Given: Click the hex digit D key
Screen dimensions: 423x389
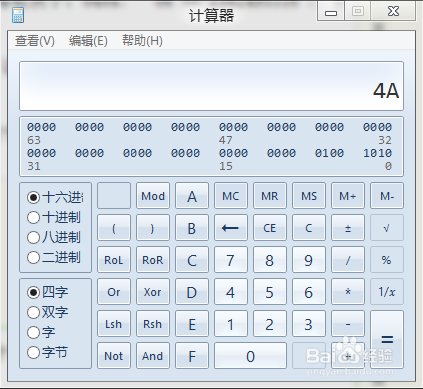Looking at the screenshot, I should [192, 292].
